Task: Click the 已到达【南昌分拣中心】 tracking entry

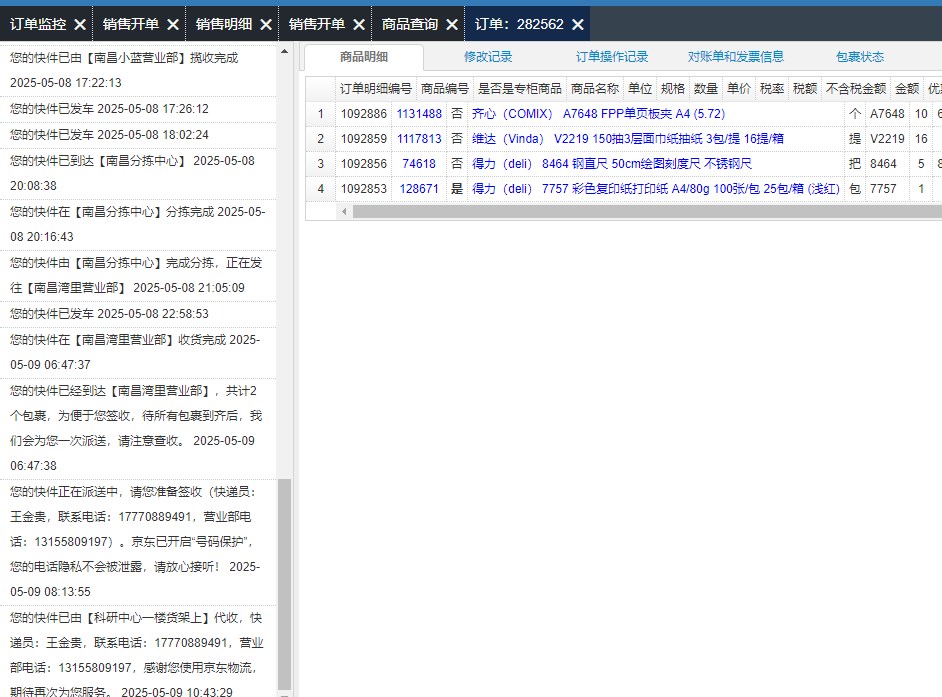Action: pos(138,173)
